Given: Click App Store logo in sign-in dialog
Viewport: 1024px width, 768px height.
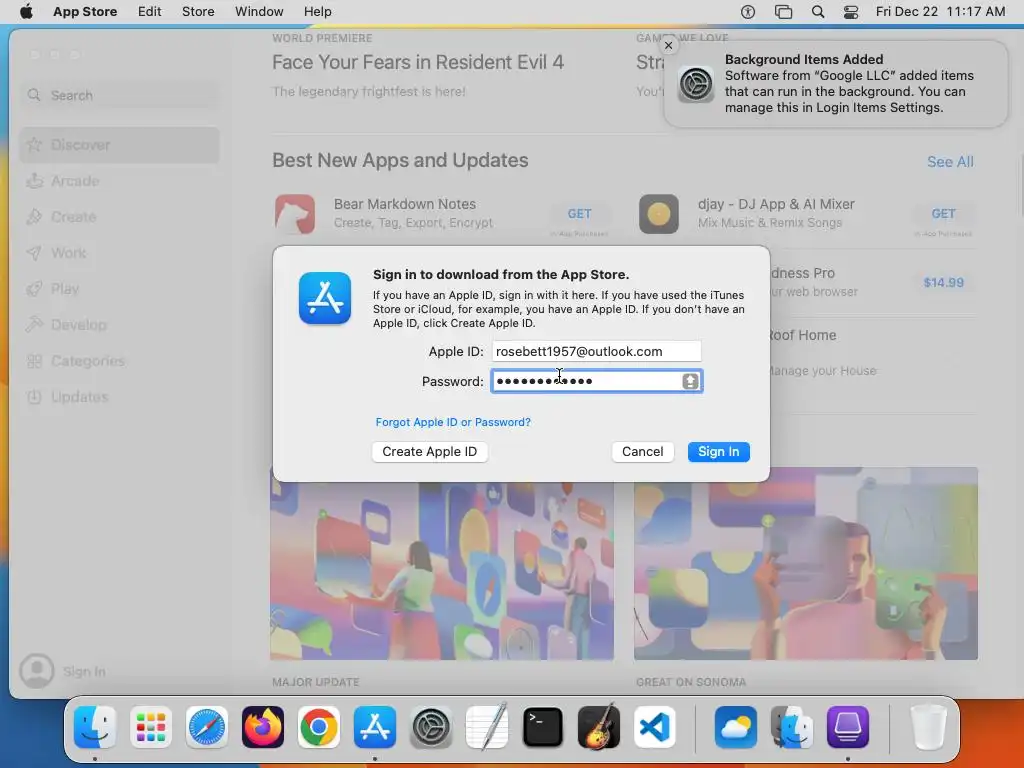Looking at the screenshot, I should pyautogui.click(x=325, y=298).
